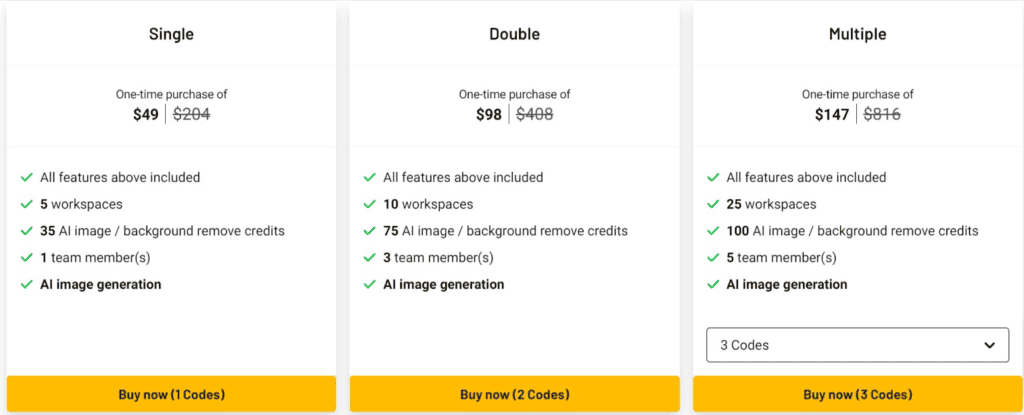Click checkmark beside 5 team member(s)
The image size is (1024, 415).
(x=713, y=258)
